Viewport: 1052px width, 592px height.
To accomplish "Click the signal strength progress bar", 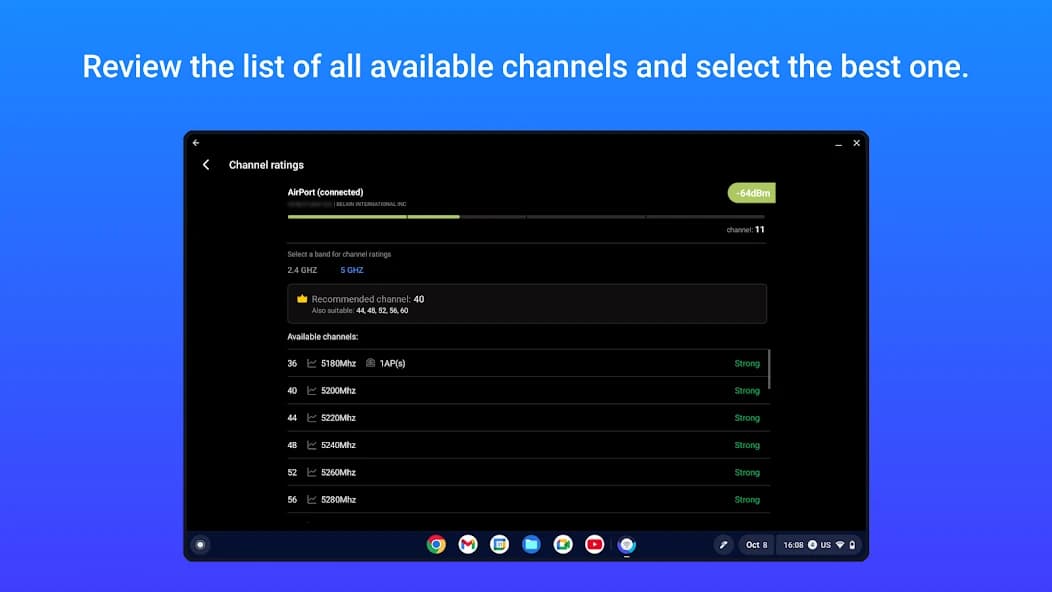I will pos(525,216).
